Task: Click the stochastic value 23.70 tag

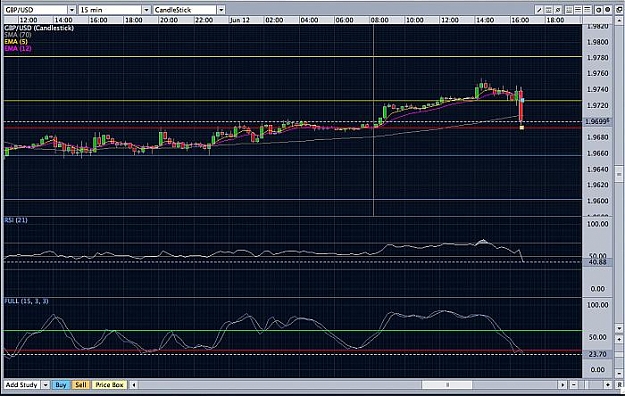Action: [597, 354]
